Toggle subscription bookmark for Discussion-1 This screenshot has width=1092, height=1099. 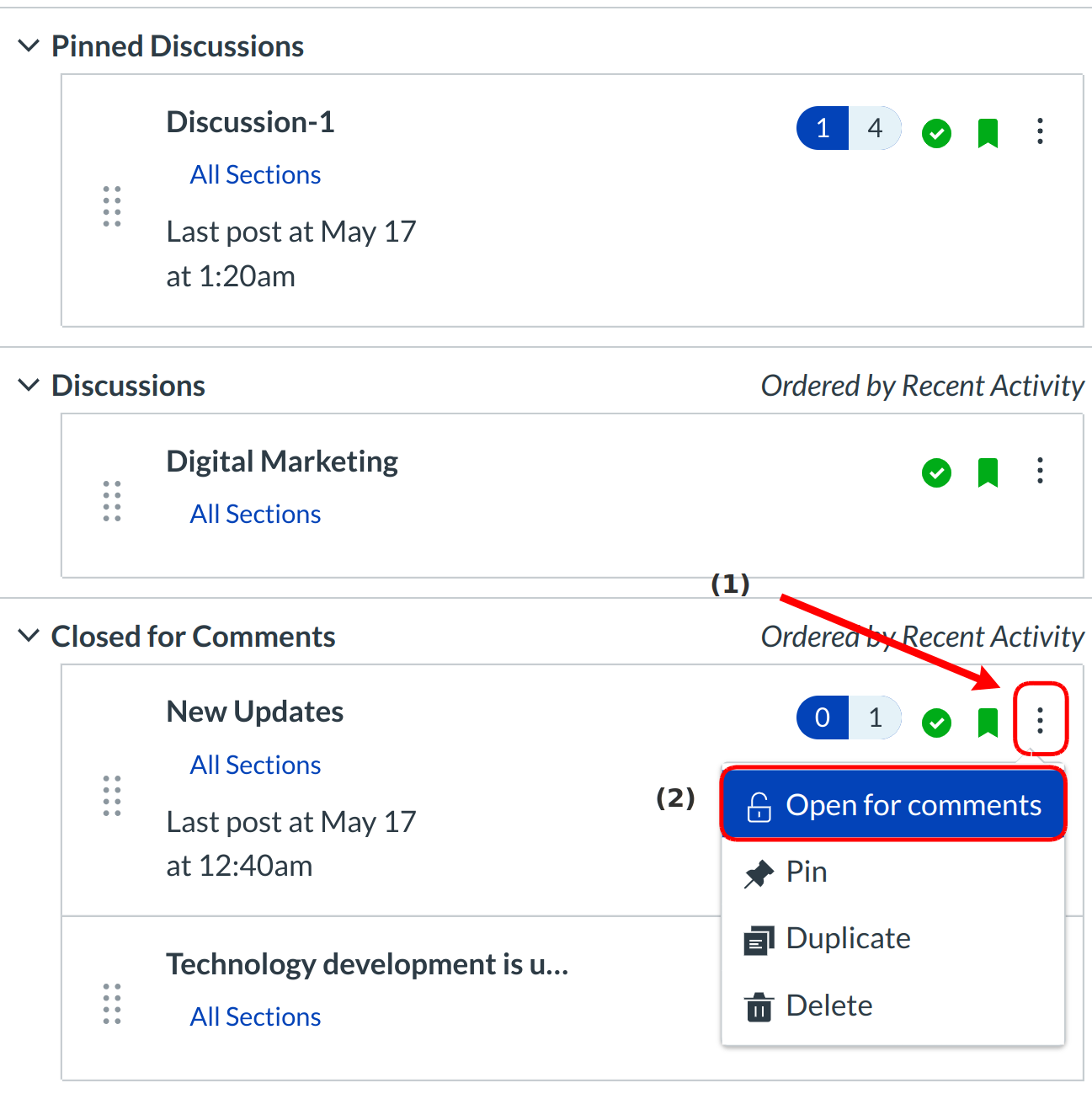(988, 133)
